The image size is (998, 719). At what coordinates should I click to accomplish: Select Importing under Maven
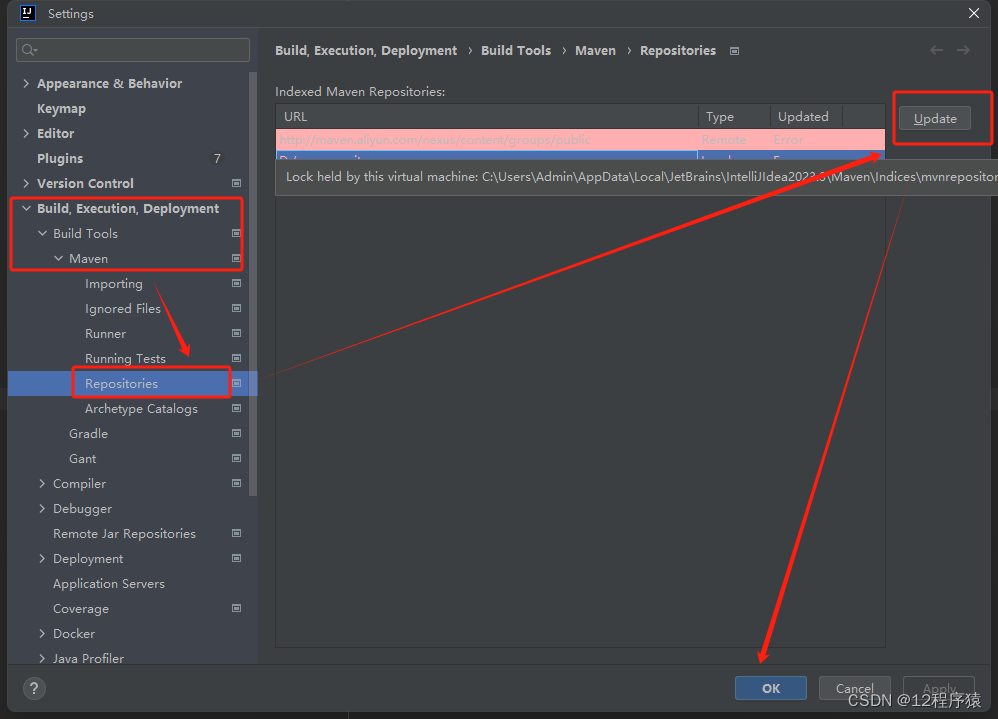point(114,284)
